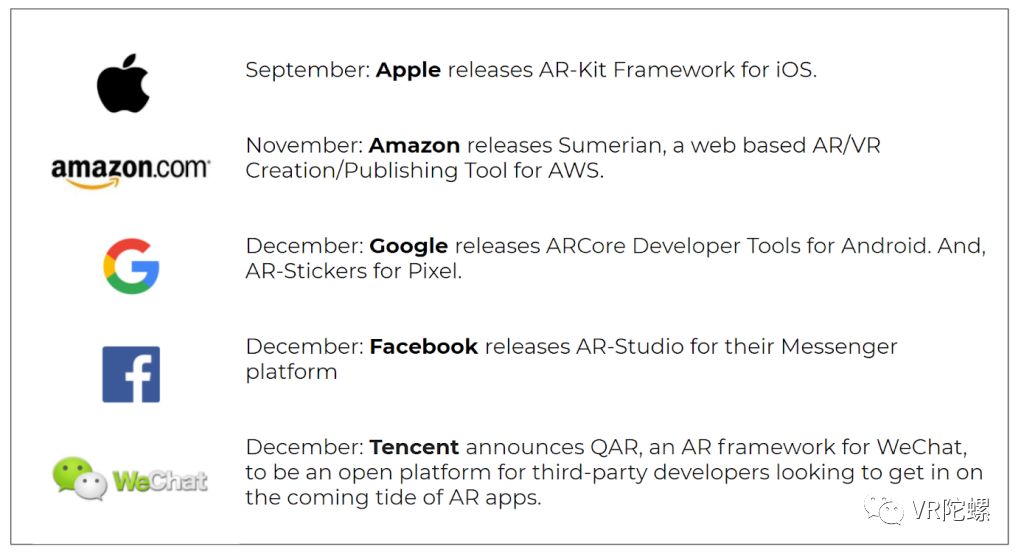Click the orange Amazon smile arrow

coord(93,184)
